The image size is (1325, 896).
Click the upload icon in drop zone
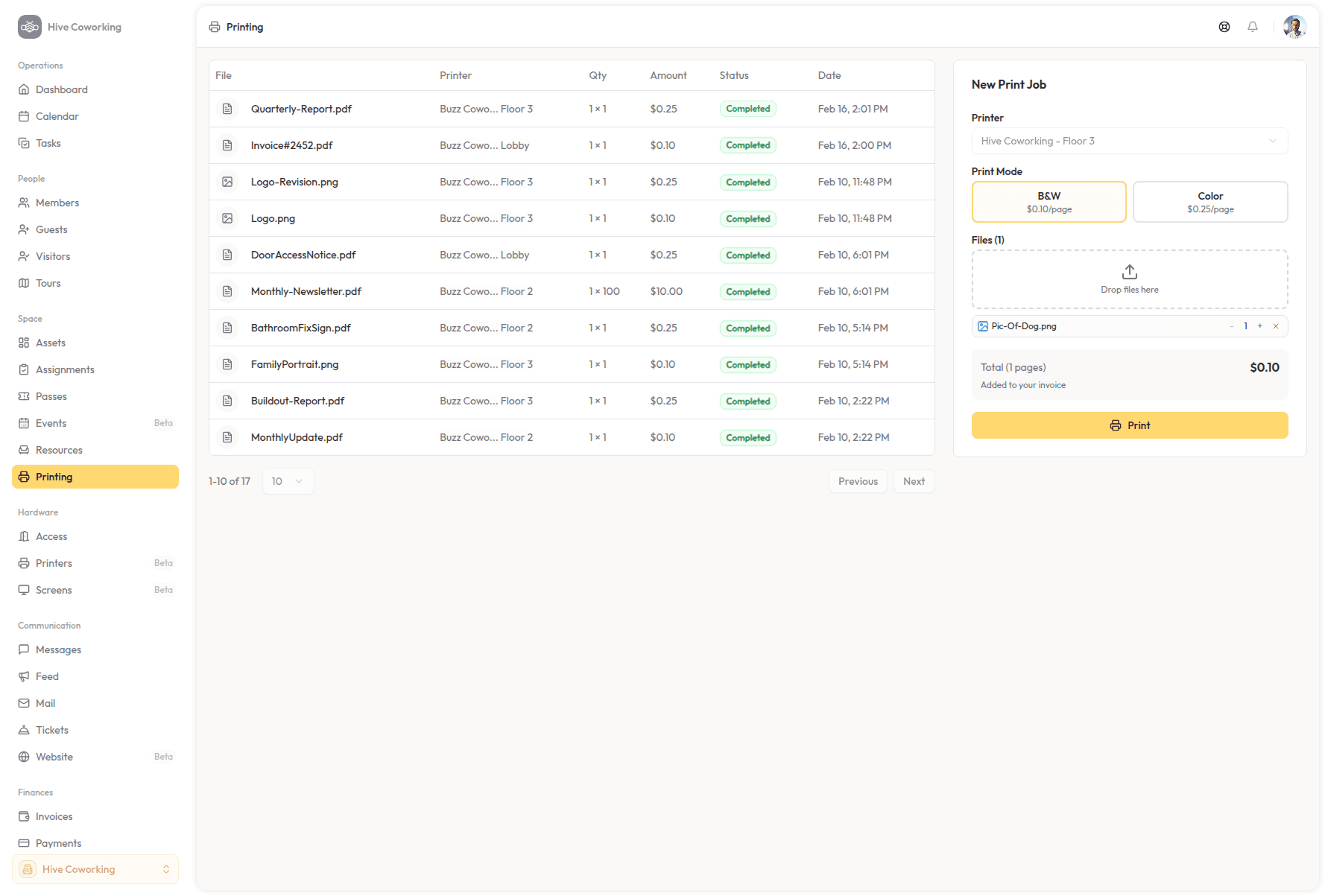[1130, 272]
